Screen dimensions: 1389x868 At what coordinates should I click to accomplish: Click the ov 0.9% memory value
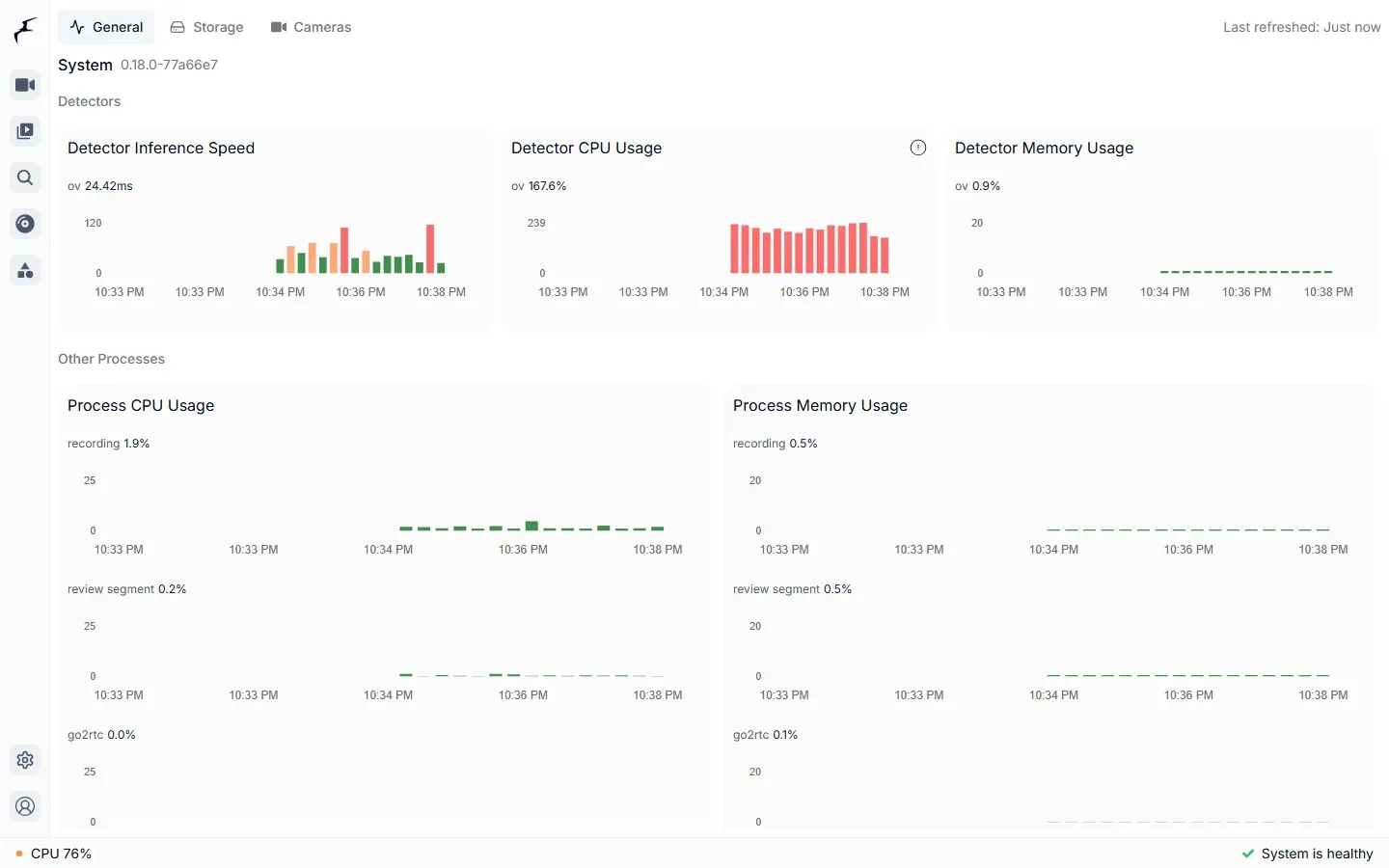coord(978,186)
